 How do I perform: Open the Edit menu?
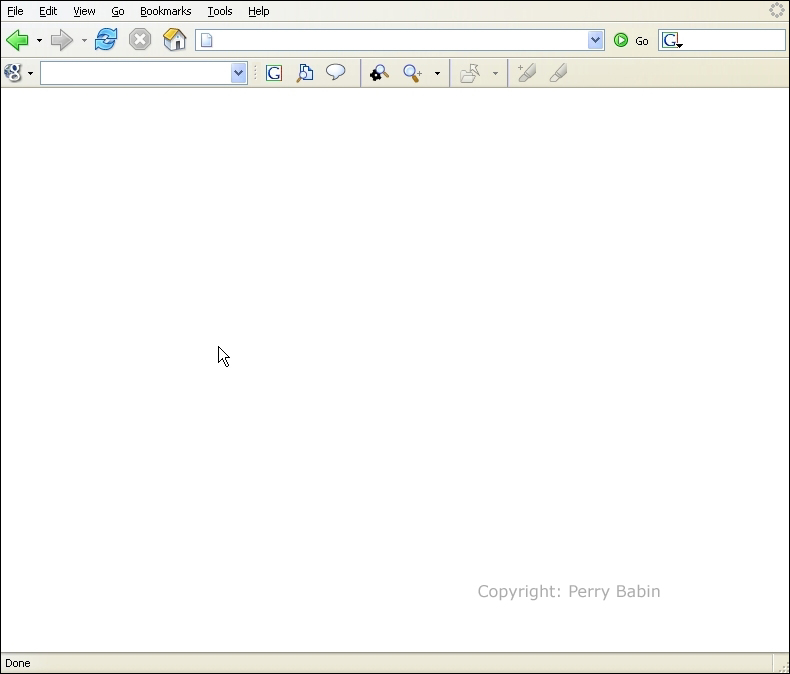[x=48, y=11]
